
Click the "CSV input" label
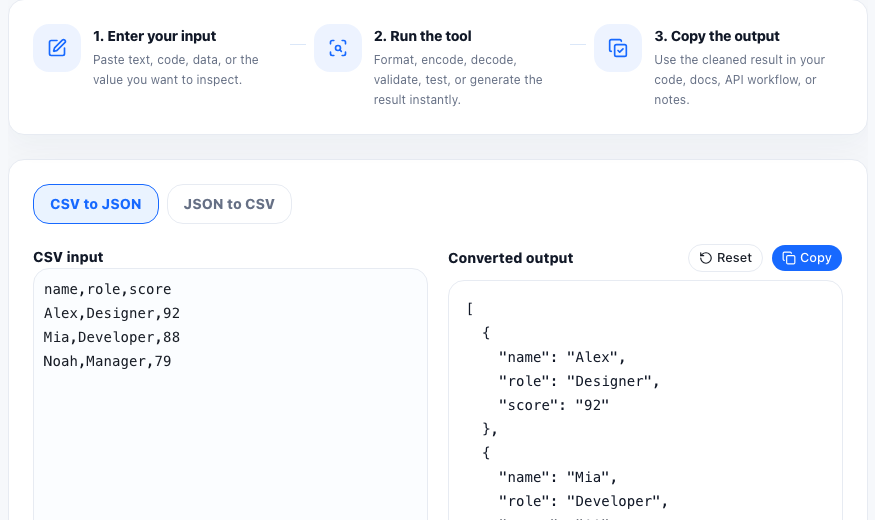pos(68,257)
